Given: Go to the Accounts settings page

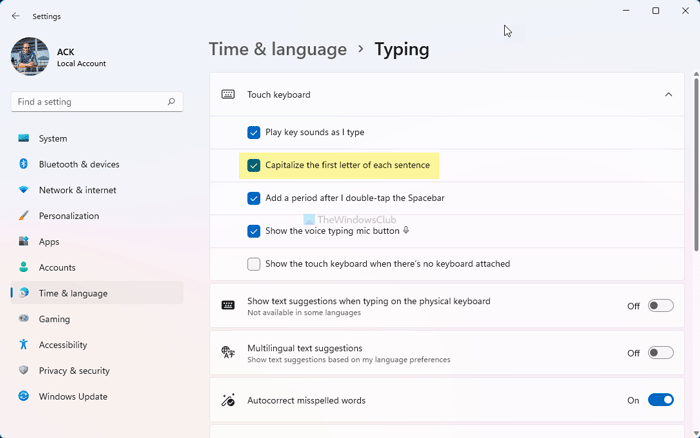Looking at the screenshot, I should [x=57, y=268].
